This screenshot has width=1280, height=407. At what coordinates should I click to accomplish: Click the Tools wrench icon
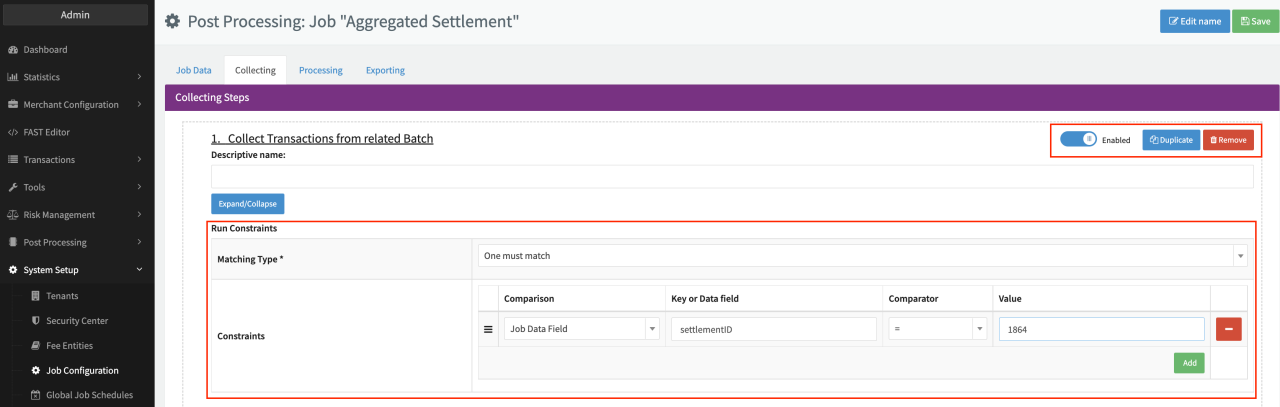click(13, 187)
